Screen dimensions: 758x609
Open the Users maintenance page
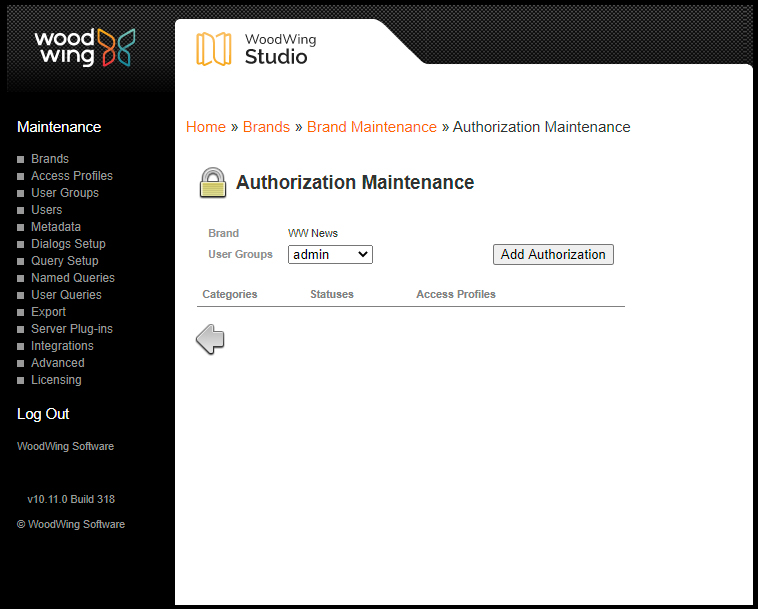[46, 210]
